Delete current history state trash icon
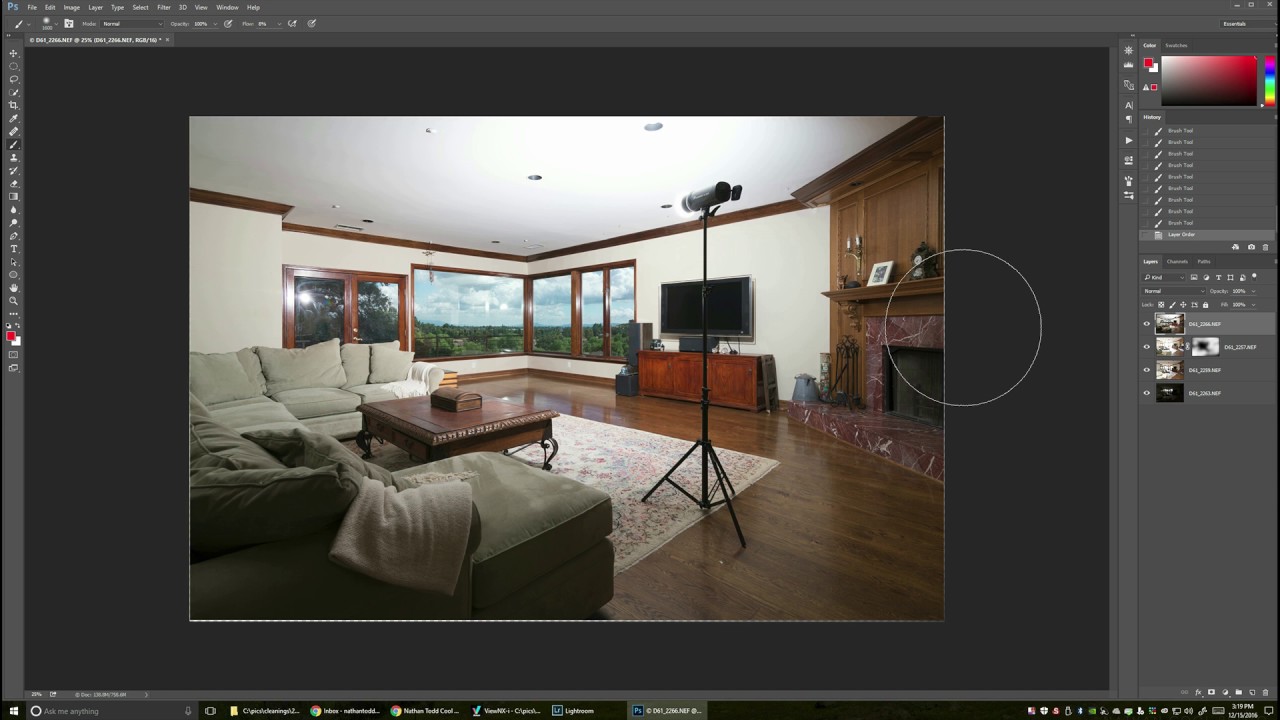The image size is (1280, 720). 1265,247
